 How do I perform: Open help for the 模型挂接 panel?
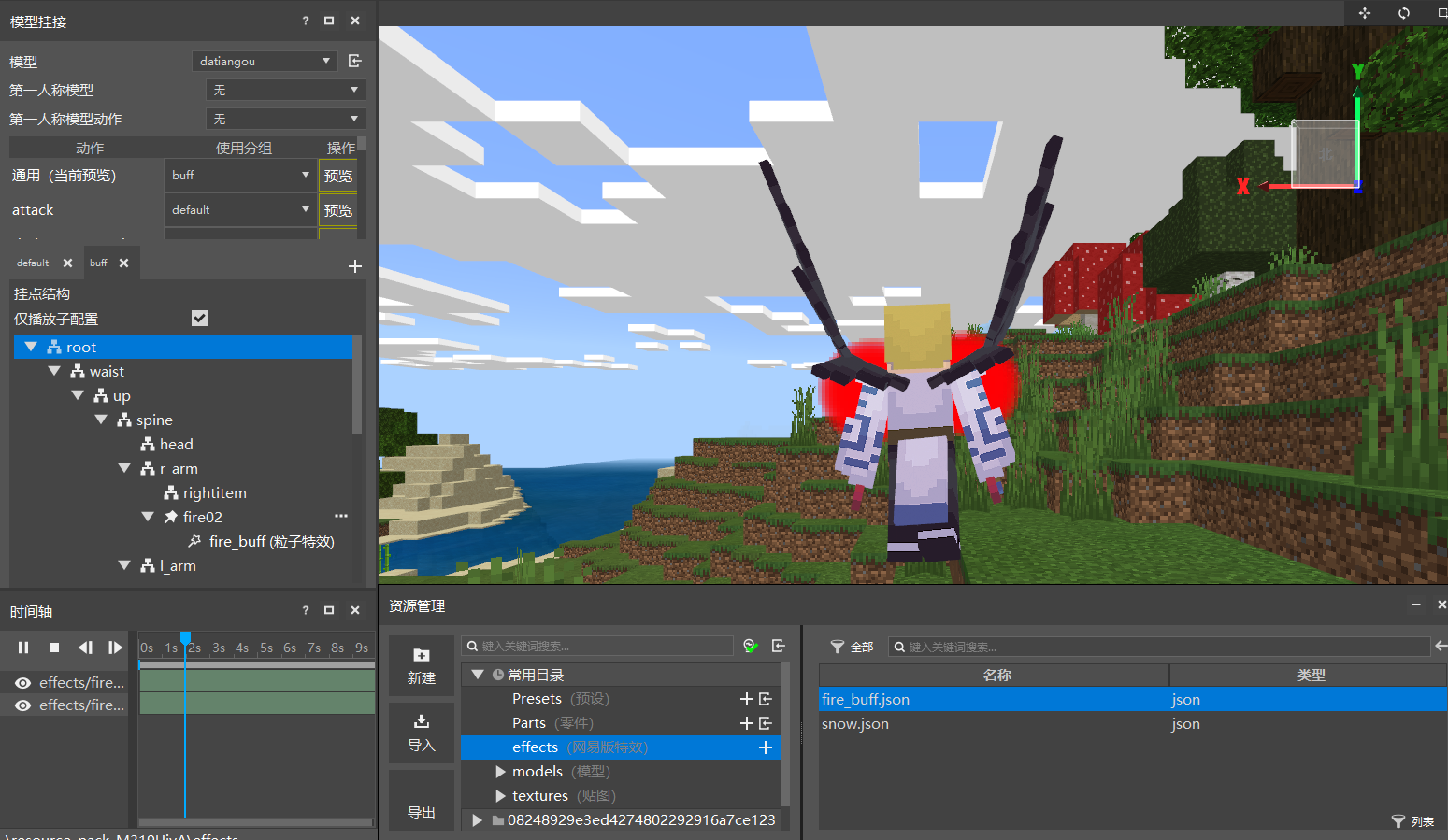305,21
